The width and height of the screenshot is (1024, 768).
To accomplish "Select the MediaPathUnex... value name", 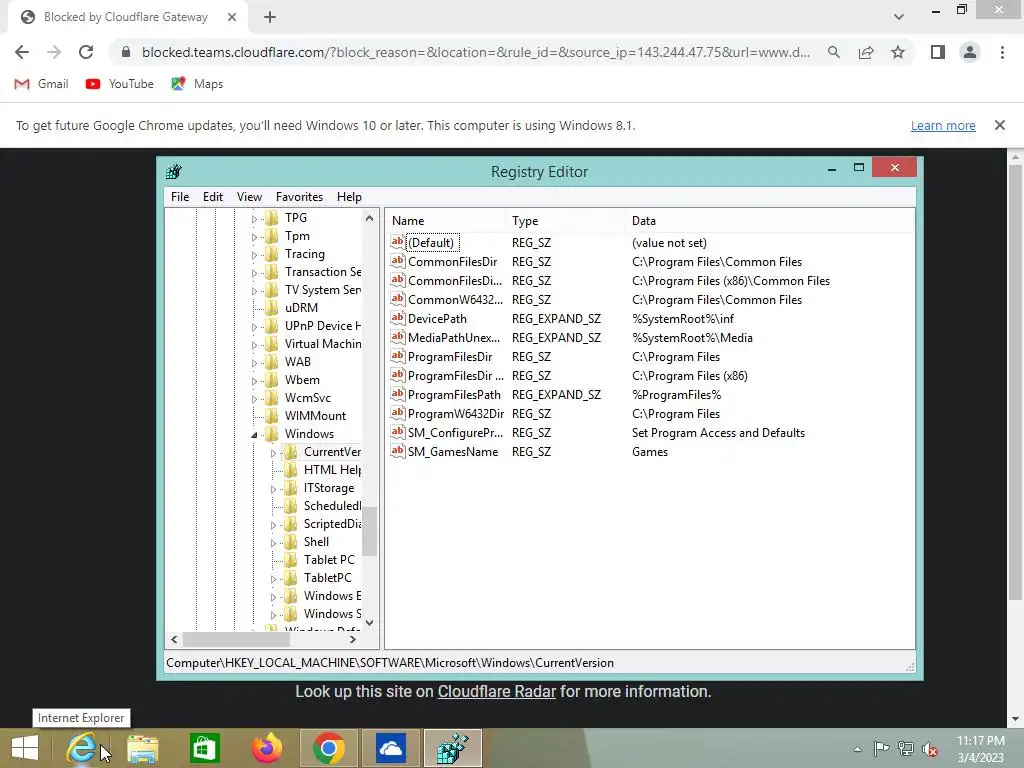I will point(454,338).
